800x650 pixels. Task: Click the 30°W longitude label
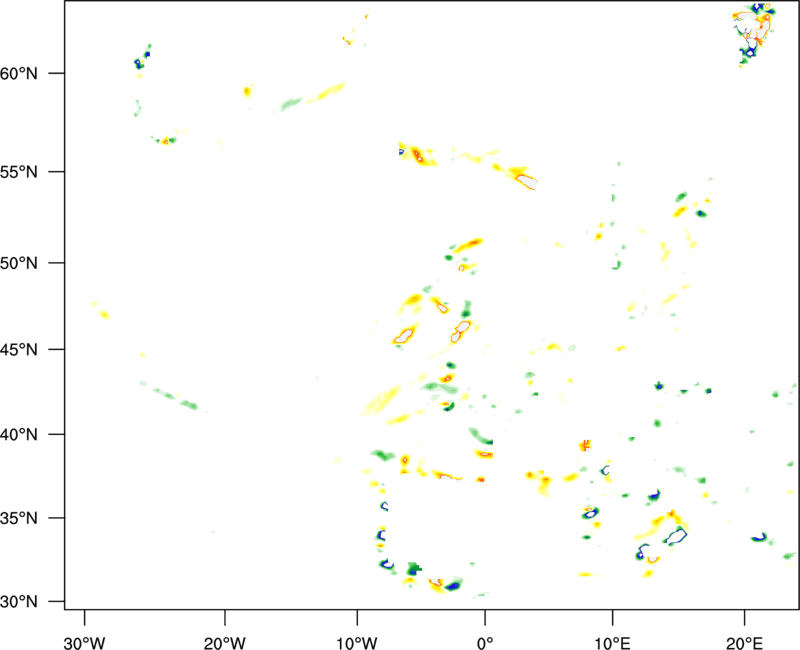85,643
